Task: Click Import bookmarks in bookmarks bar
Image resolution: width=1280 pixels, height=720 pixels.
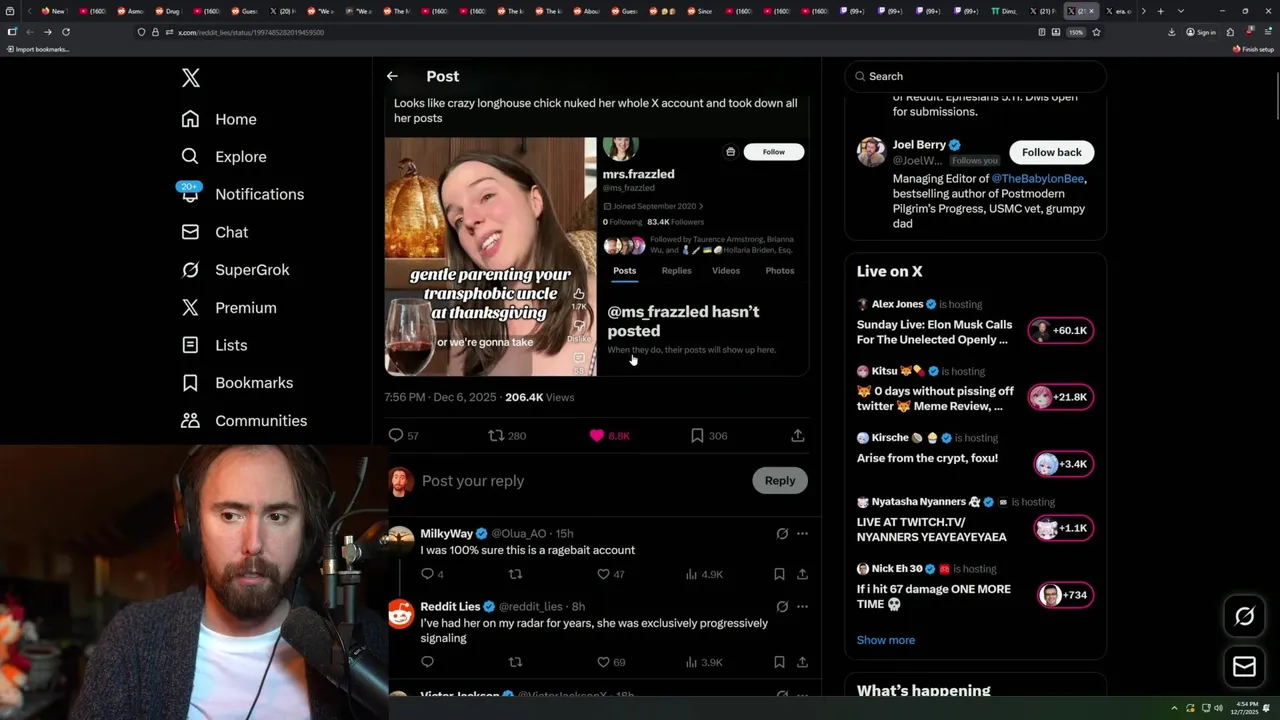Action: click(38, 49)
